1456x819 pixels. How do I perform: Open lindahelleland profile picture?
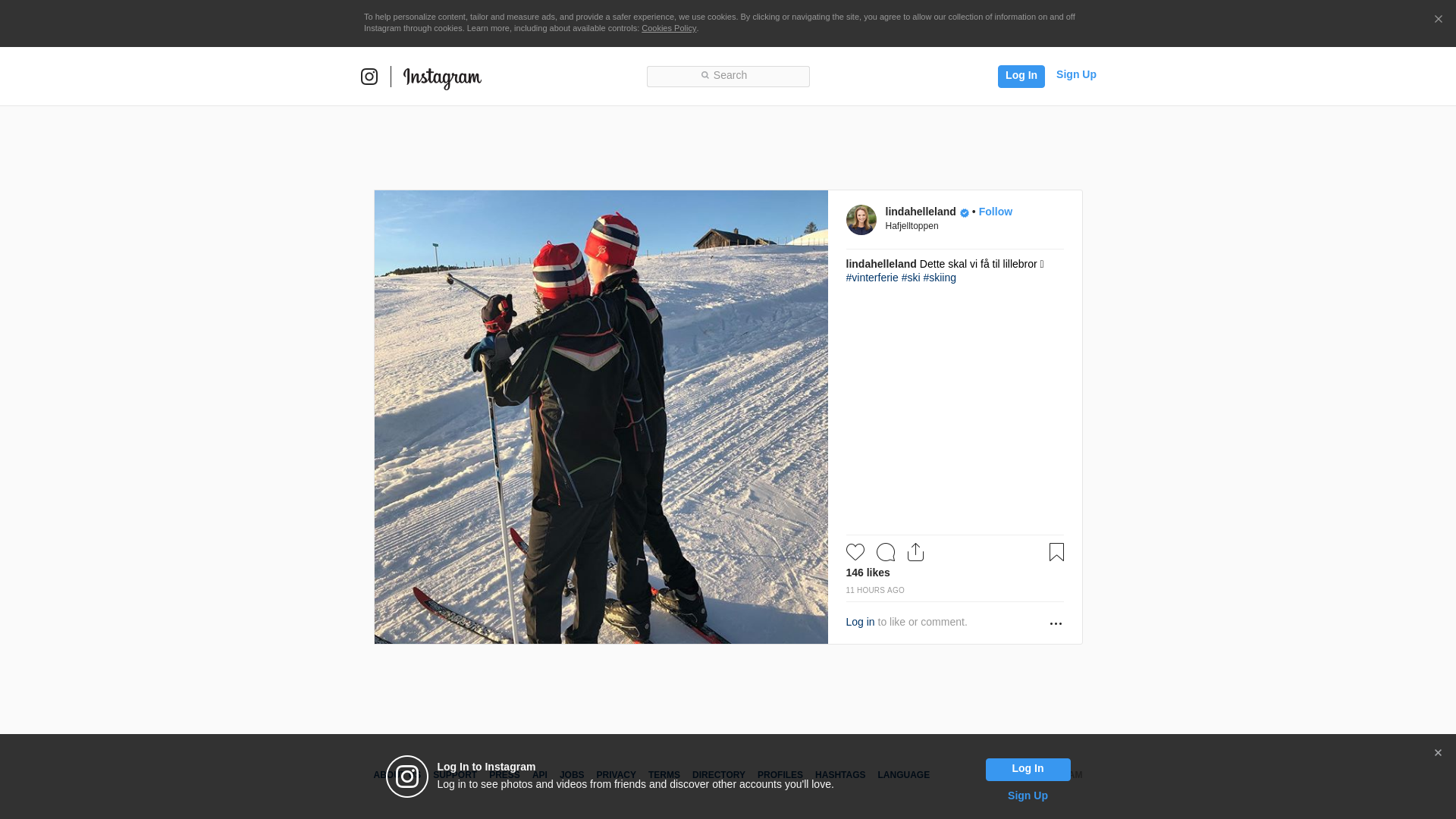point(861,220)
